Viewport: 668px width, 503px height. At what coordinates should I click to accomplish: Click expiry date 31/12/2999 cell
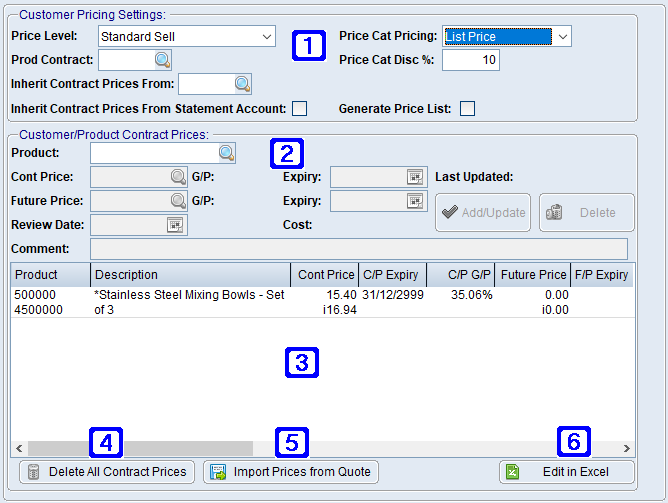point(393,295)
